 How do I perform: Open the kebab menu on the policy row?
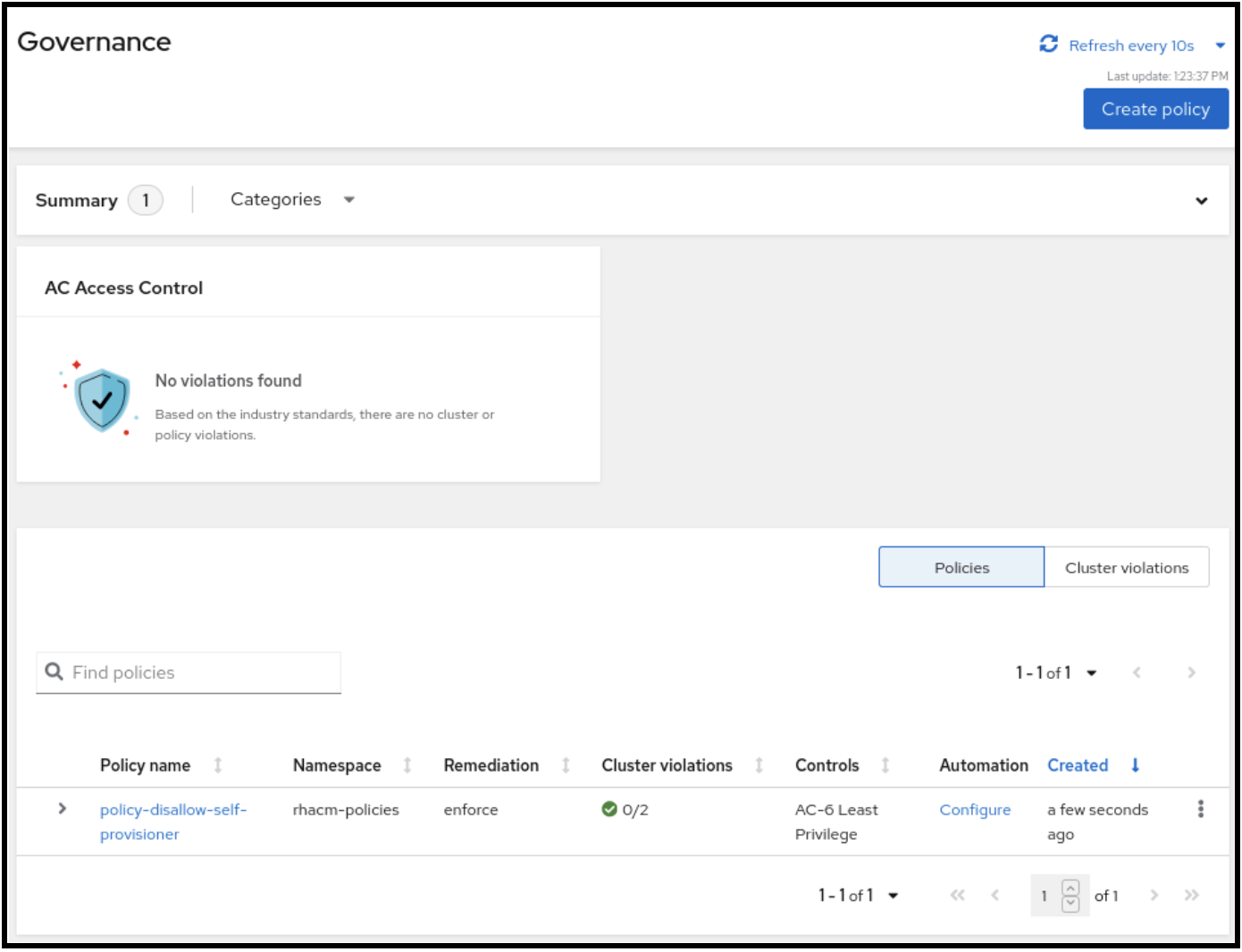tap(1200, 808)
